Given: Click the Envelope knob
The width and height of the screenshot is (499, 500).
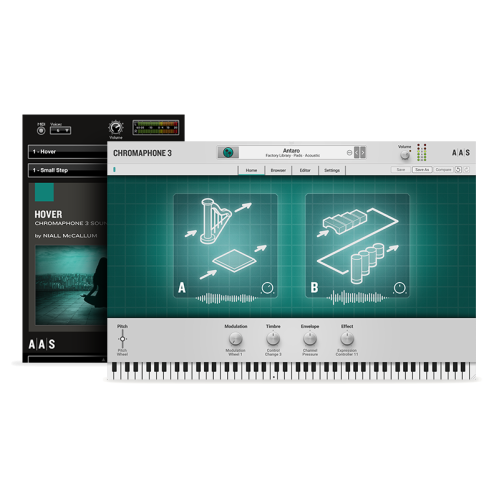Looking at the screenshot, I should coord(310,339).
